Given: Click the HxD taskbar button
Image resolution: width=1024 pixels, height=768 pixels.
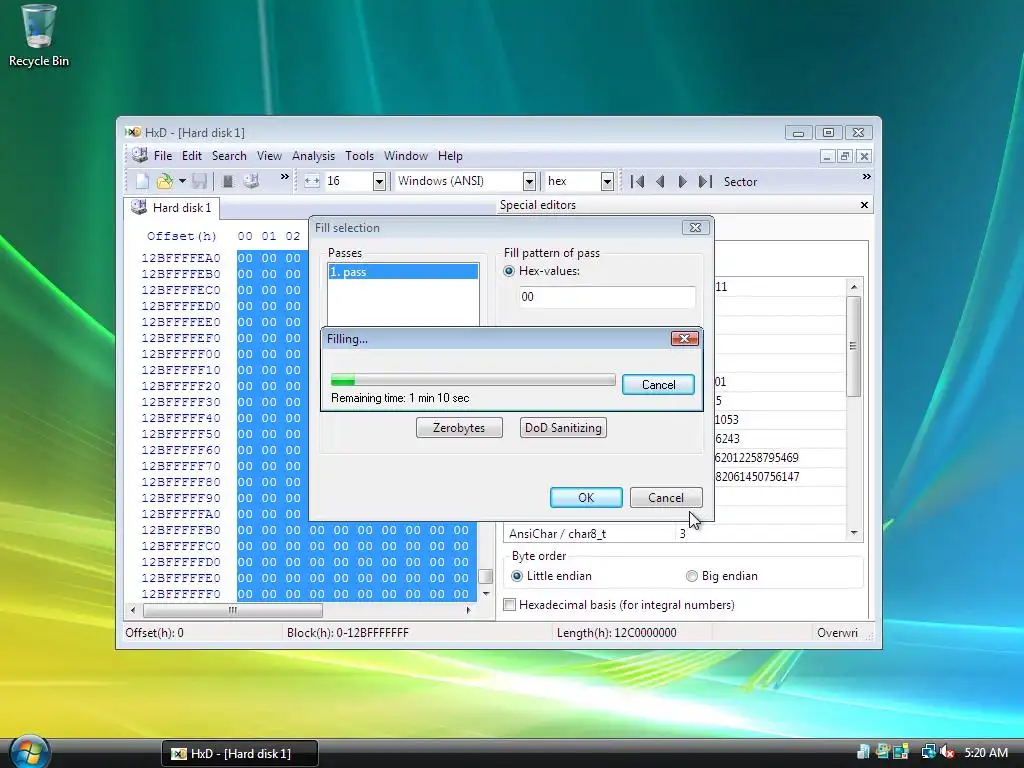Looking at the screenshot, I should point(240,753).
